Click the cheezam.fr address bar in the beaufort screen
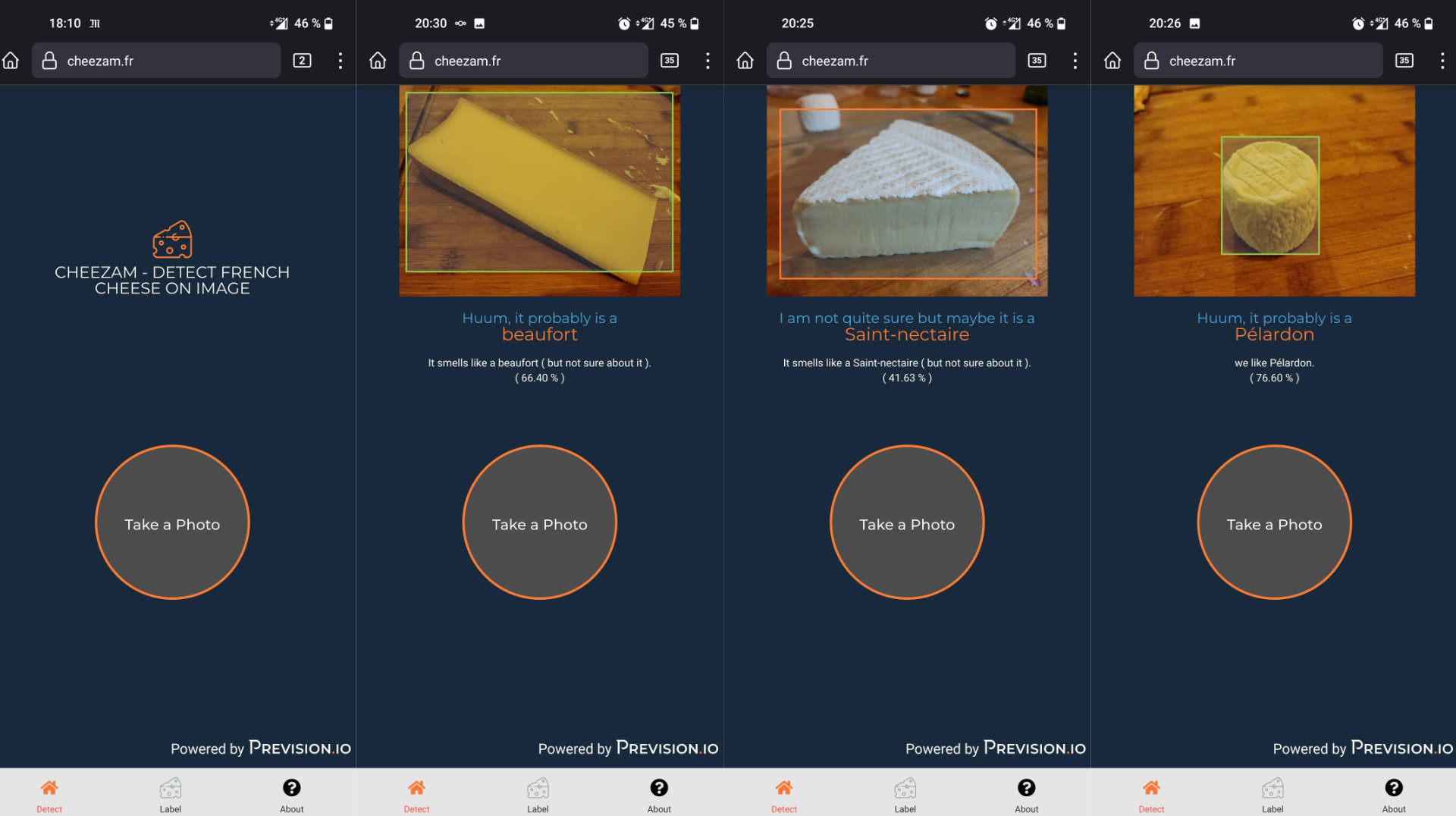 tap(523, 61)
